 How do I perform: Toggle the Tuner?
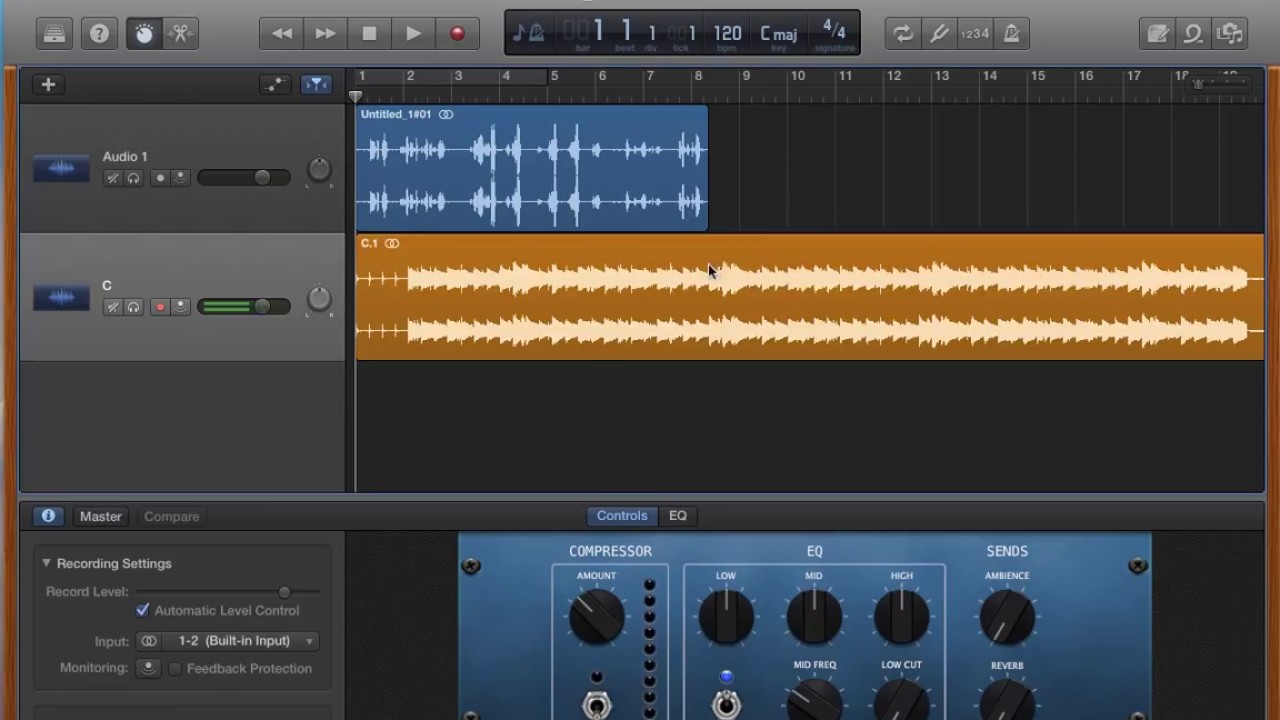[x=939, y=34]
